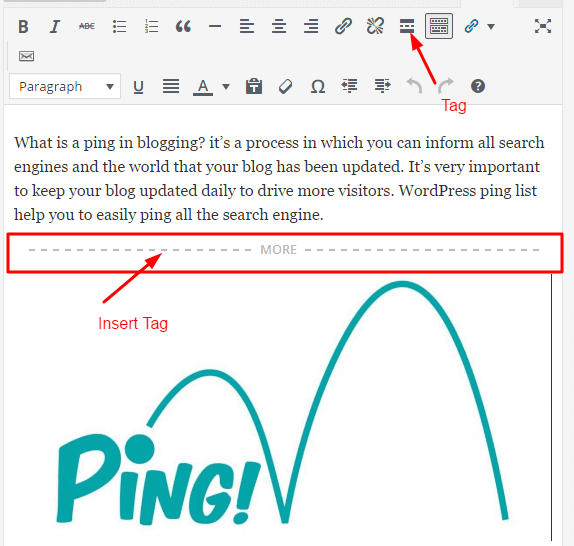Apply strikethrough formatting
Viewport: 574px width, 546px height.
click(x=87, y=26)
